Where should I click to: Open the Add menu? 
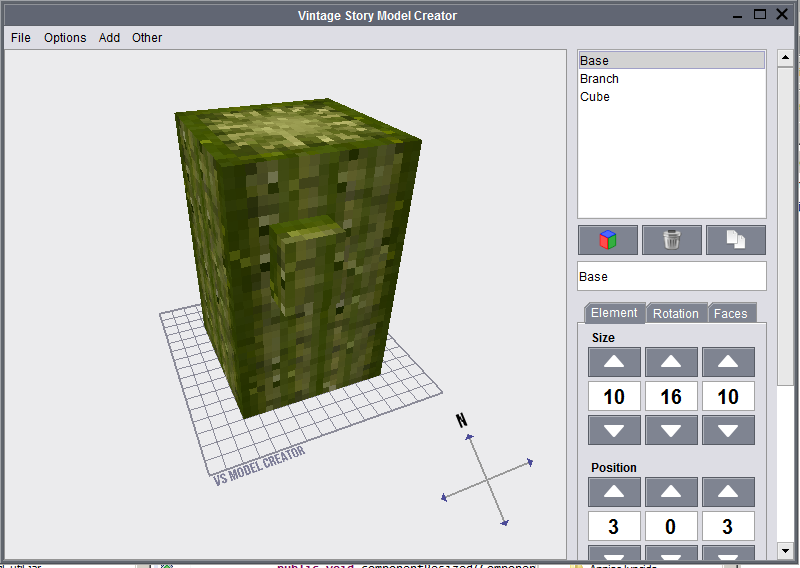(x=109, y=38)
